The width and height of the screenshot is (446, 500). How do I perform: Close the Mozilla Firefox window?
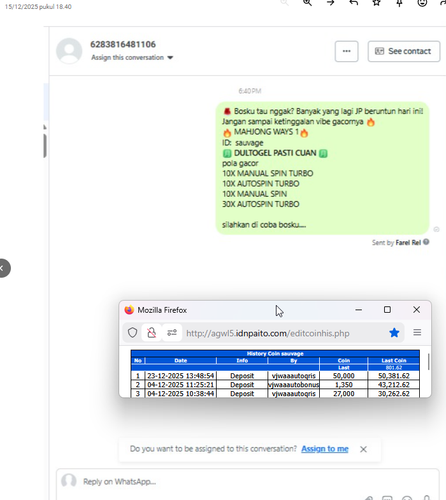tap(416, 310)
